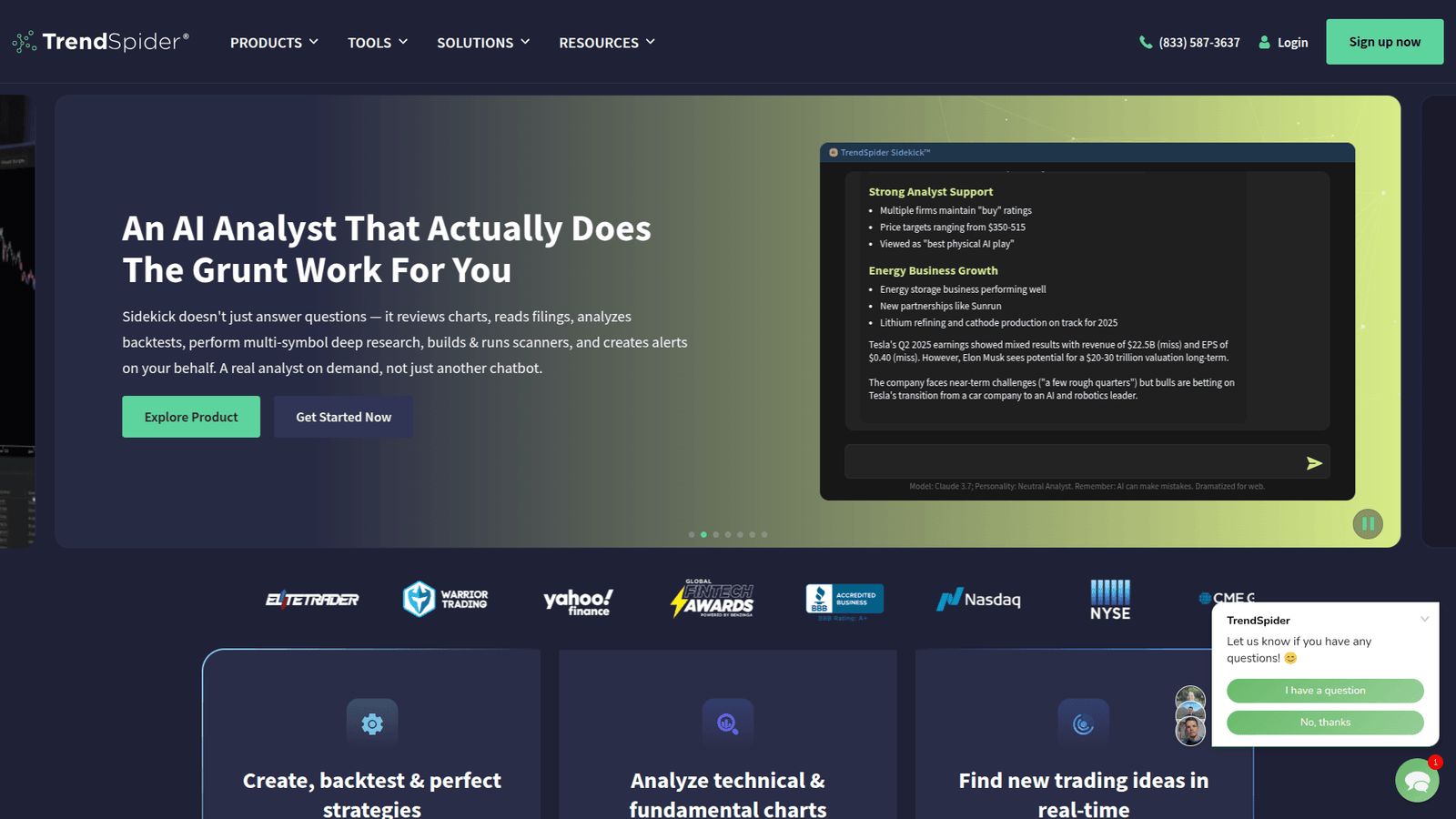
Task: Click the Model: Claude 3.7 disclaimer text
Action: (1087, 487)
